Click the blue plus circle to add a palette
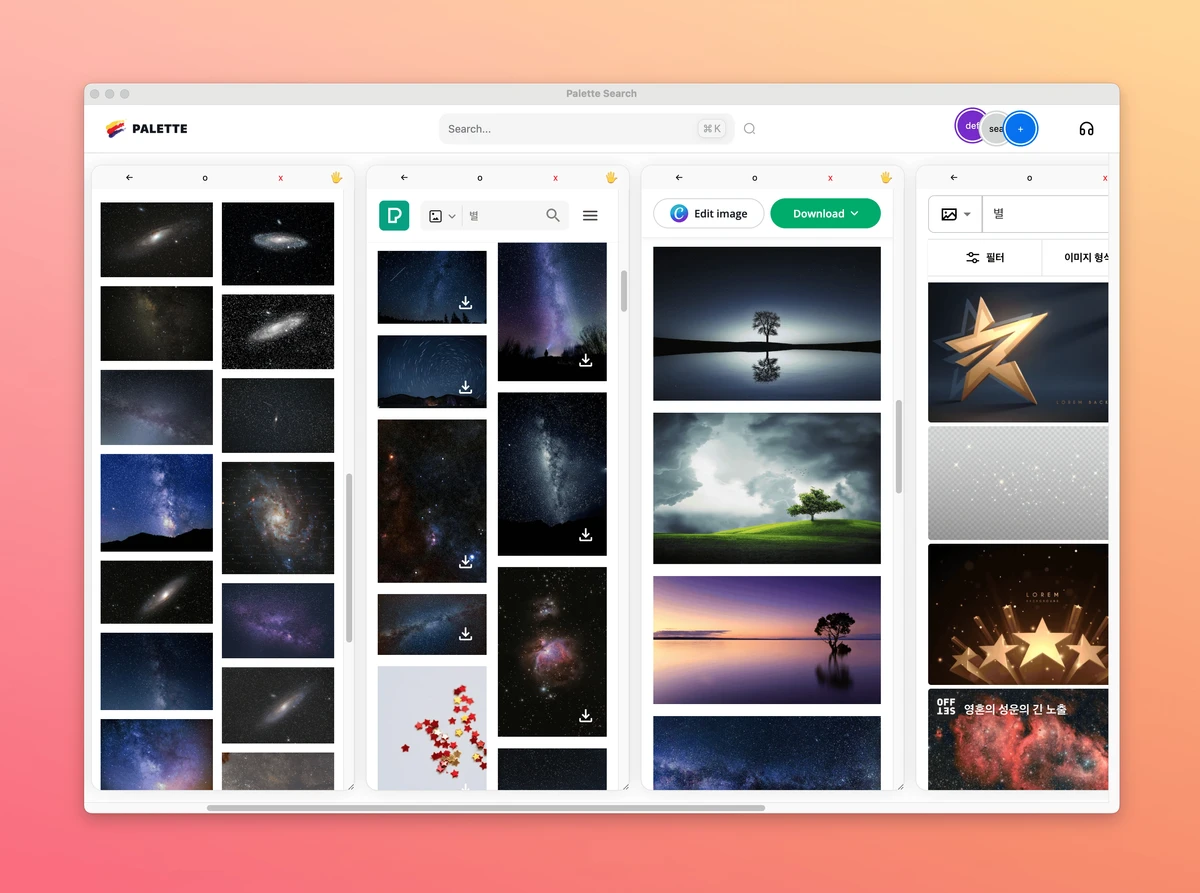This screenshot has height=893, width=1200. click(x=1020, y=129)
